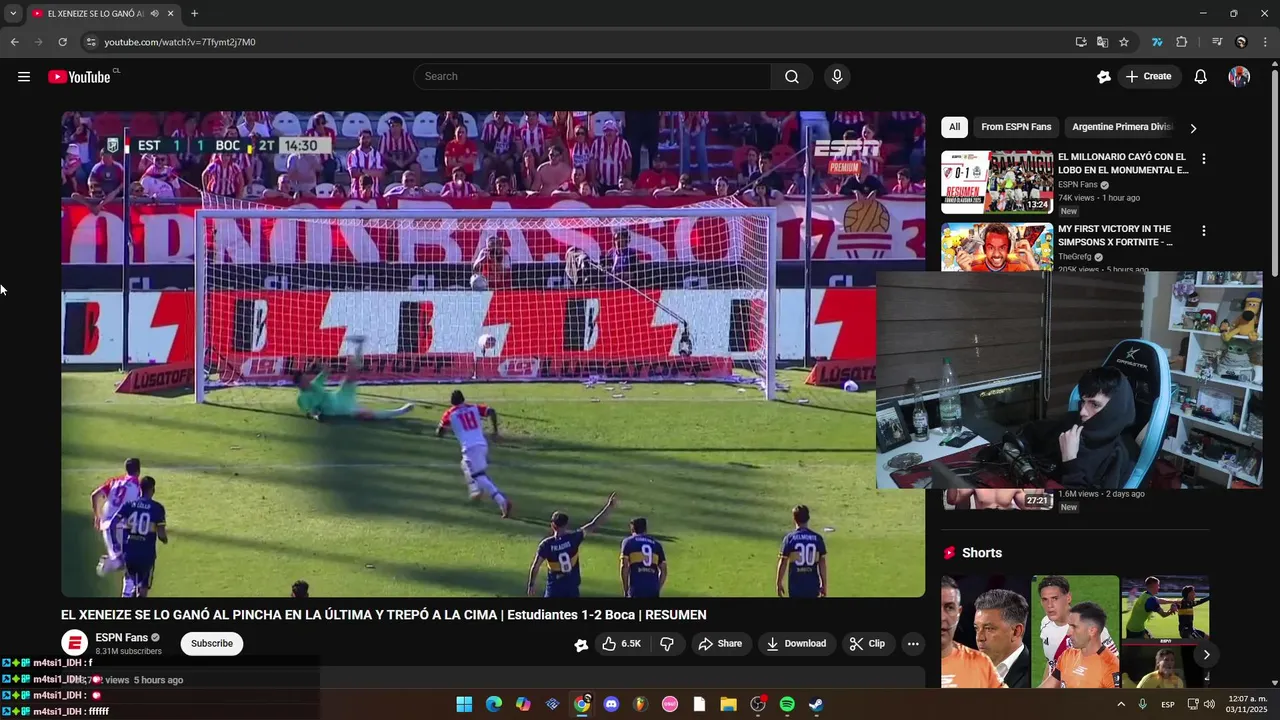Open Steam from the taskbar
This screenshot has height=720, width=1280.
816,705
